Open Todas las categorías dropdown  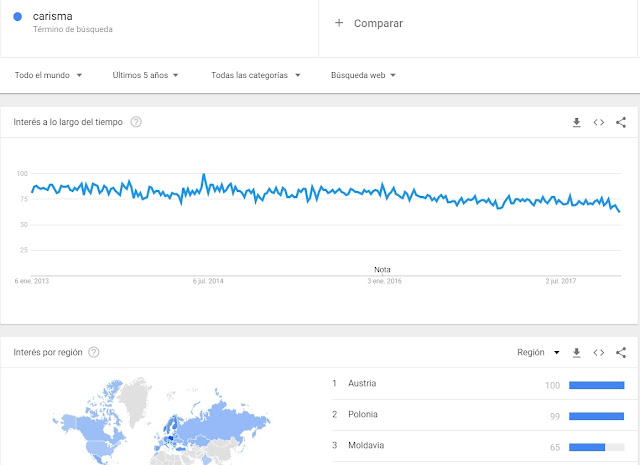click(254, 75)
